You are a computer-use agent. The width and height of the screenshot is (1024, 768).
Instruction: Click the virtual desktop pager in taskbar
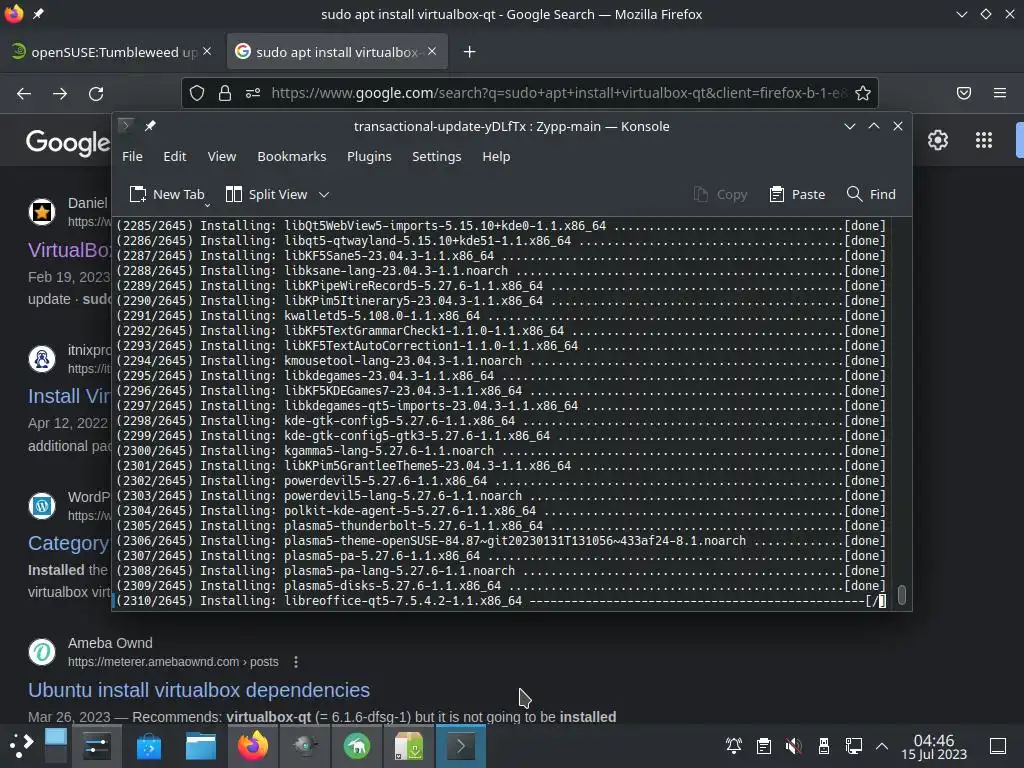click(56, 746)
